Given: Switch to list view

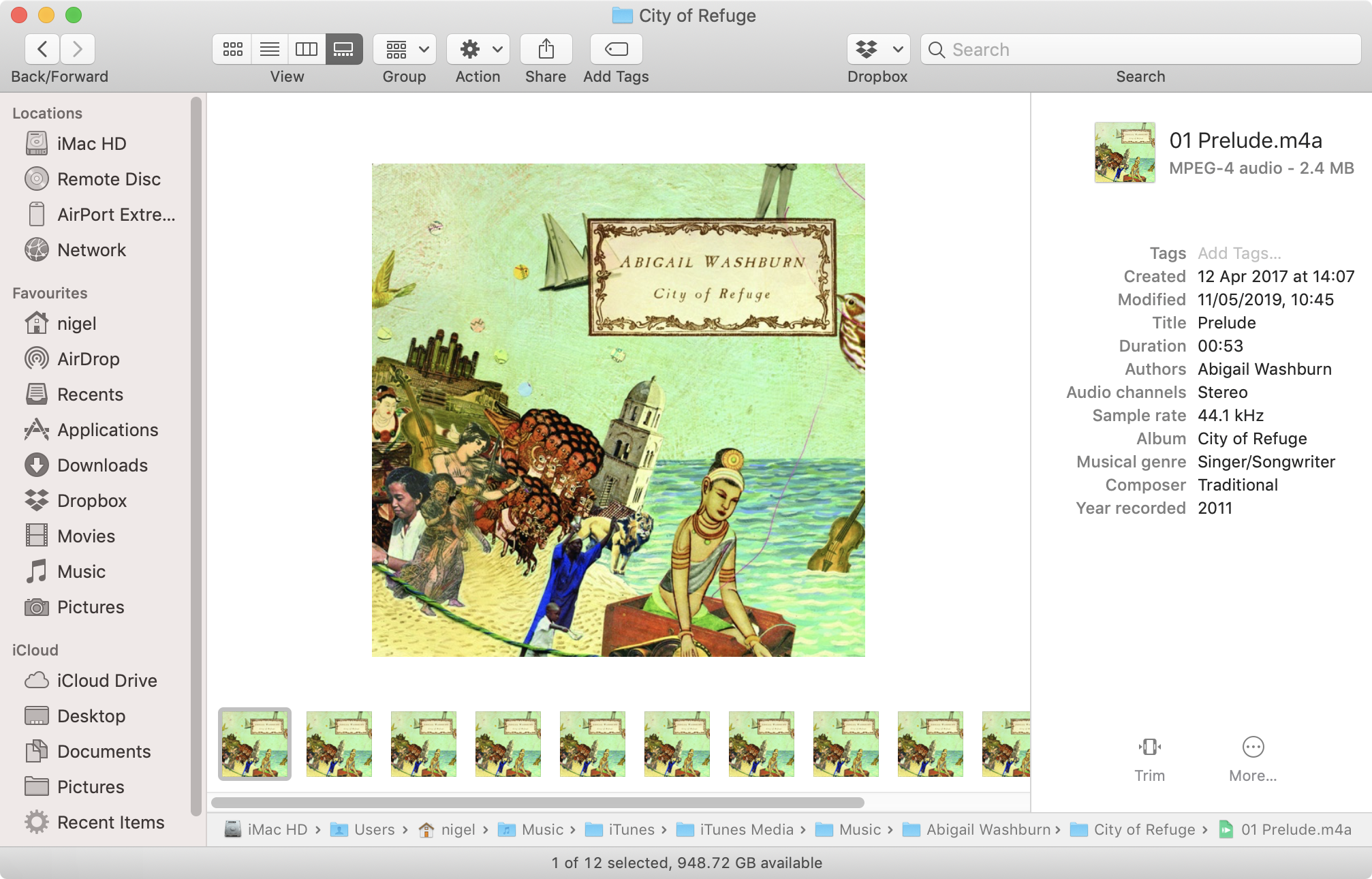Looking at the screenshot, I should tap(270, 49).
